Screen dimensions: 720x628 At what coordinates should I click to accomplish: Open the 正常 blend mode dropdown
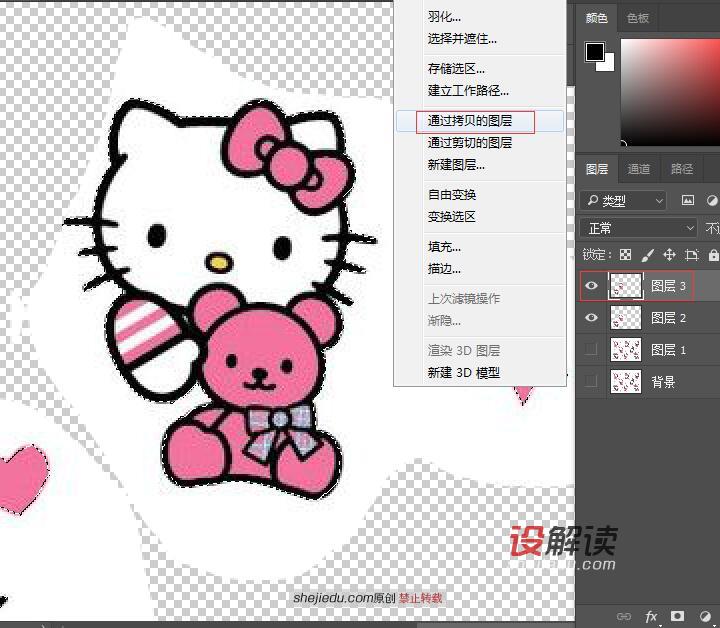[x=639, y=228]
